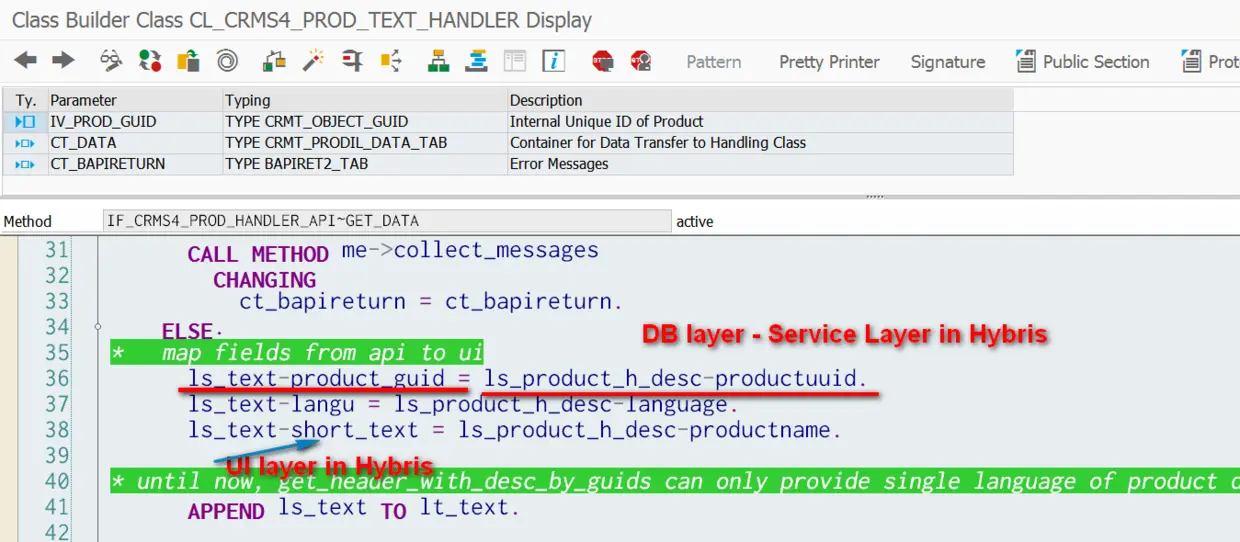The image size is (1240, 542).
Task: Select the Parameter column header
Action: [x=135, y=100]
